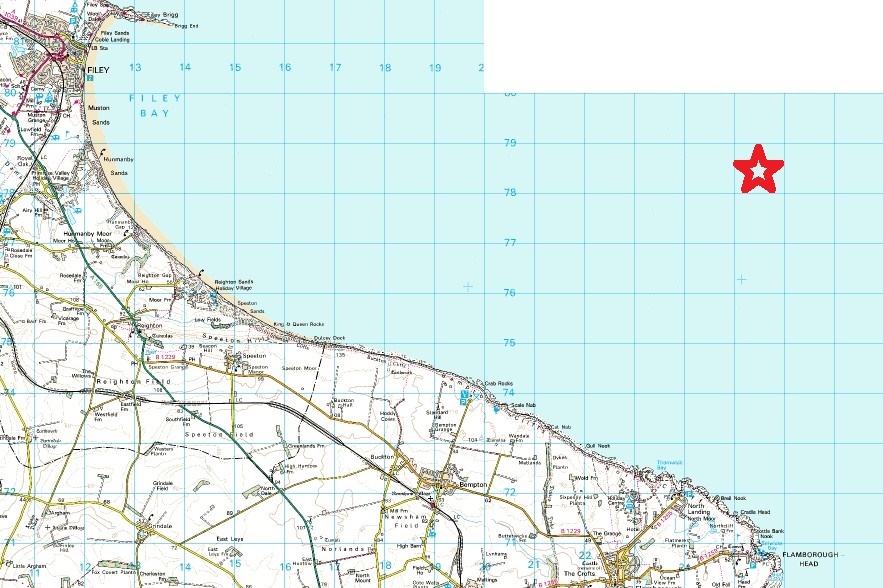
Task: Click grid number 78 in the sea
Action: coord(510,193)
